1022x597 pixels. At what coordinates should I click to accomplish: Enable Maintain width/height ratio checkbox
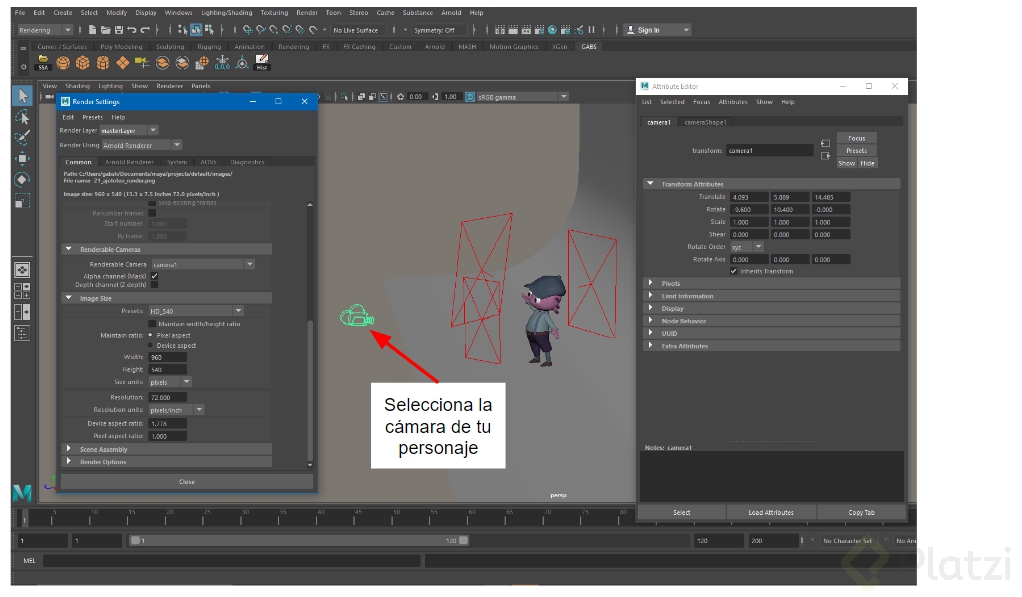click(x=152, y=324)
